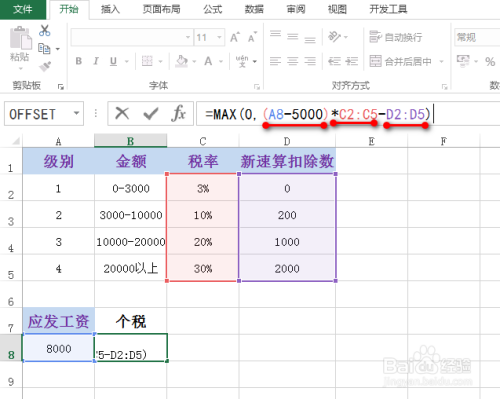Open the Font Color dropdown arrow
Viewport: 500px width, 399px height.
tap(221, 61)
